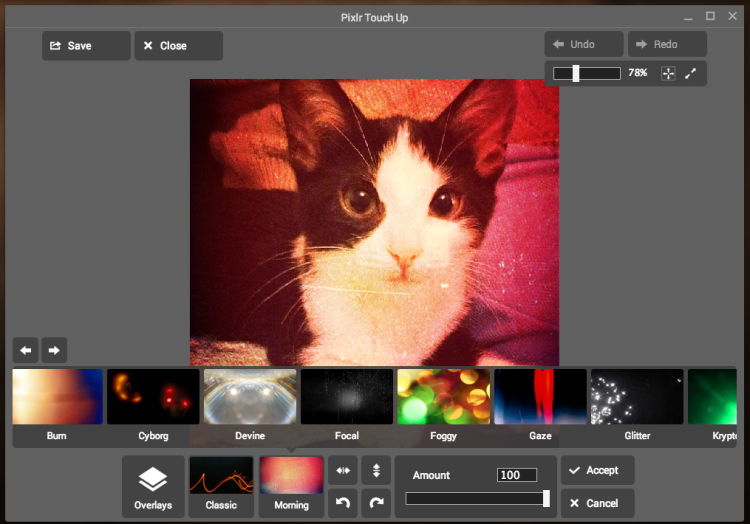Save the edited photo

(86, 46)
